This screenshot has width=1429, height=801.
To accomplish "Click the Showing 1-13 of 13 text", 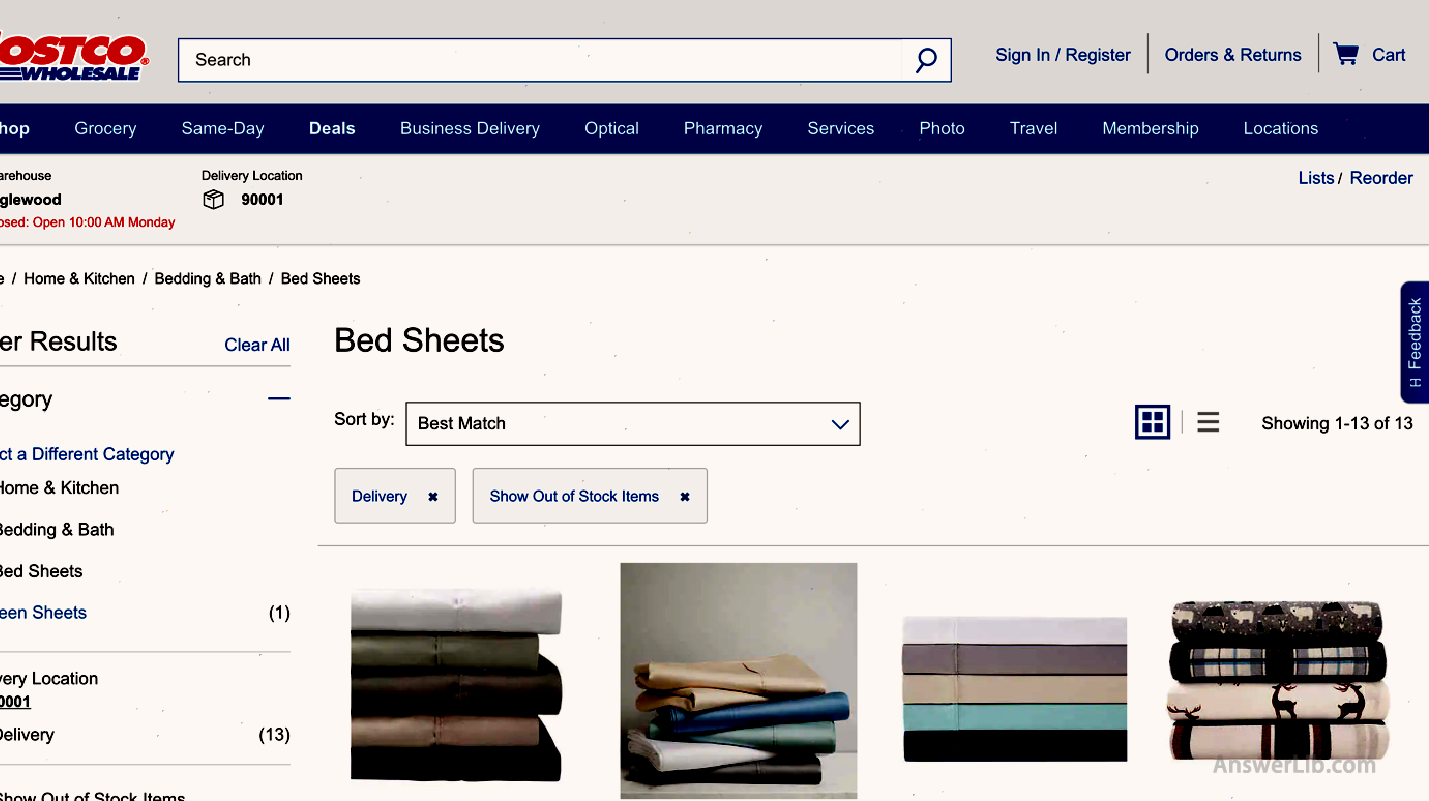I will [x=1337, y=423].
